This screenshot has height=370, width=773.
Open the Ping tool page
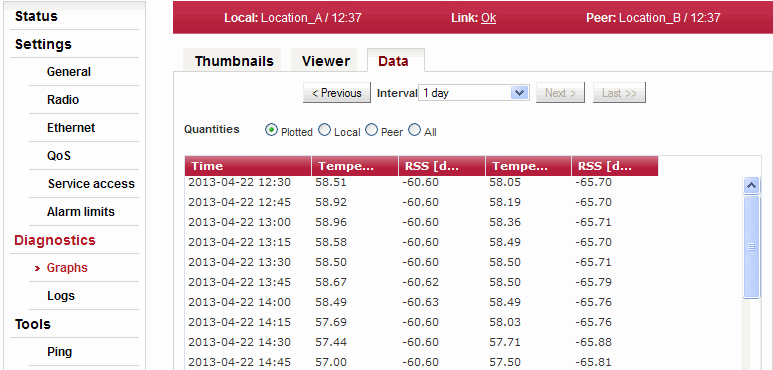tap(60, 352)
